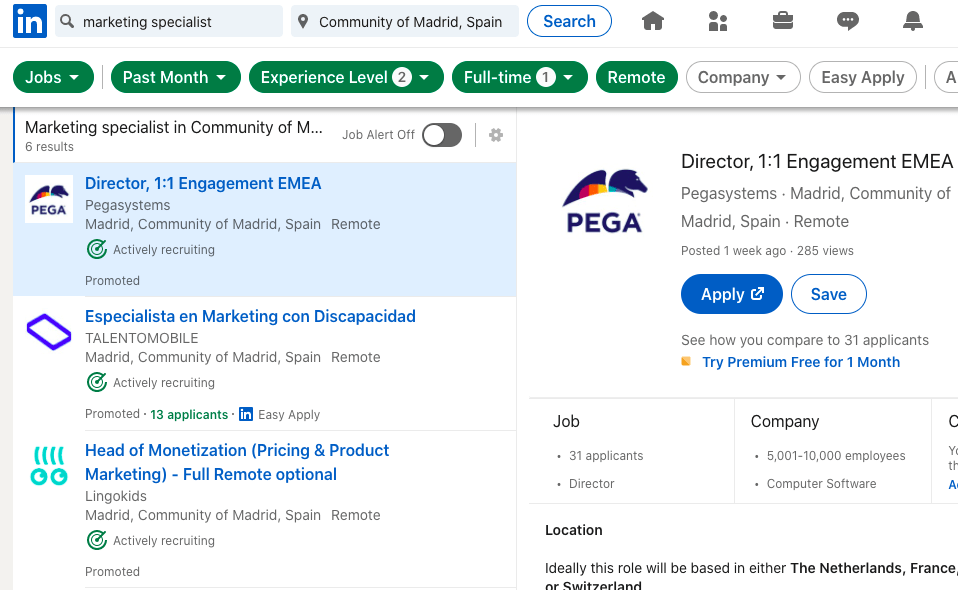Open the Full-time job type dropdown

coord(520,78)
